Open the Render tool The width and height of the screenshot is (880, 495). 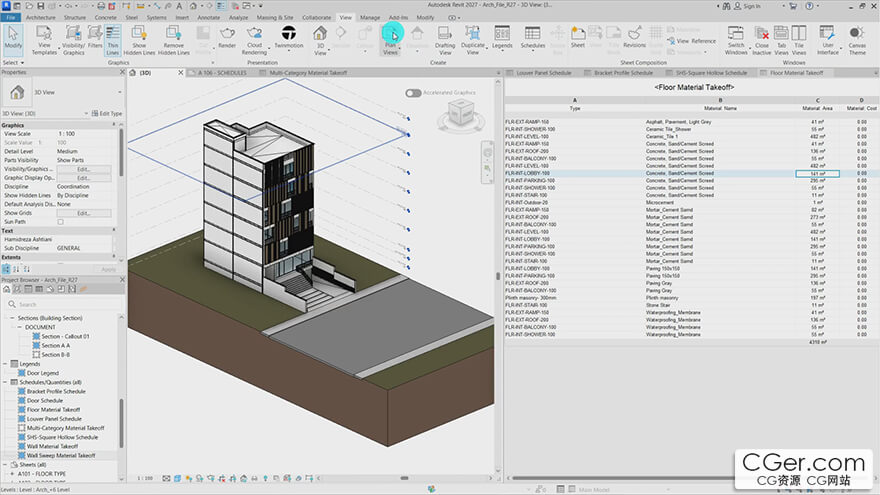click(227, 37)
